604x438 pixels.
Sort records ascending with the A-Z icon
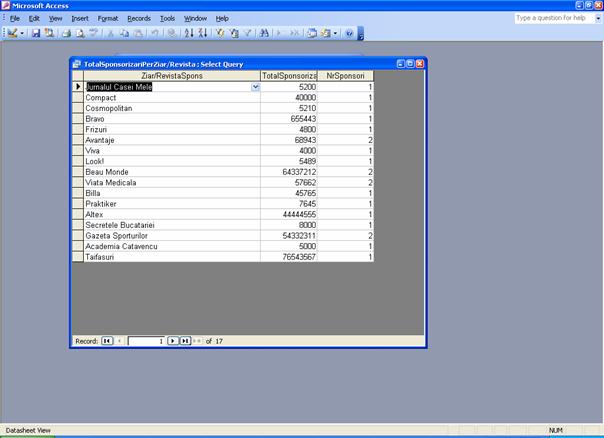click(187, 33)
